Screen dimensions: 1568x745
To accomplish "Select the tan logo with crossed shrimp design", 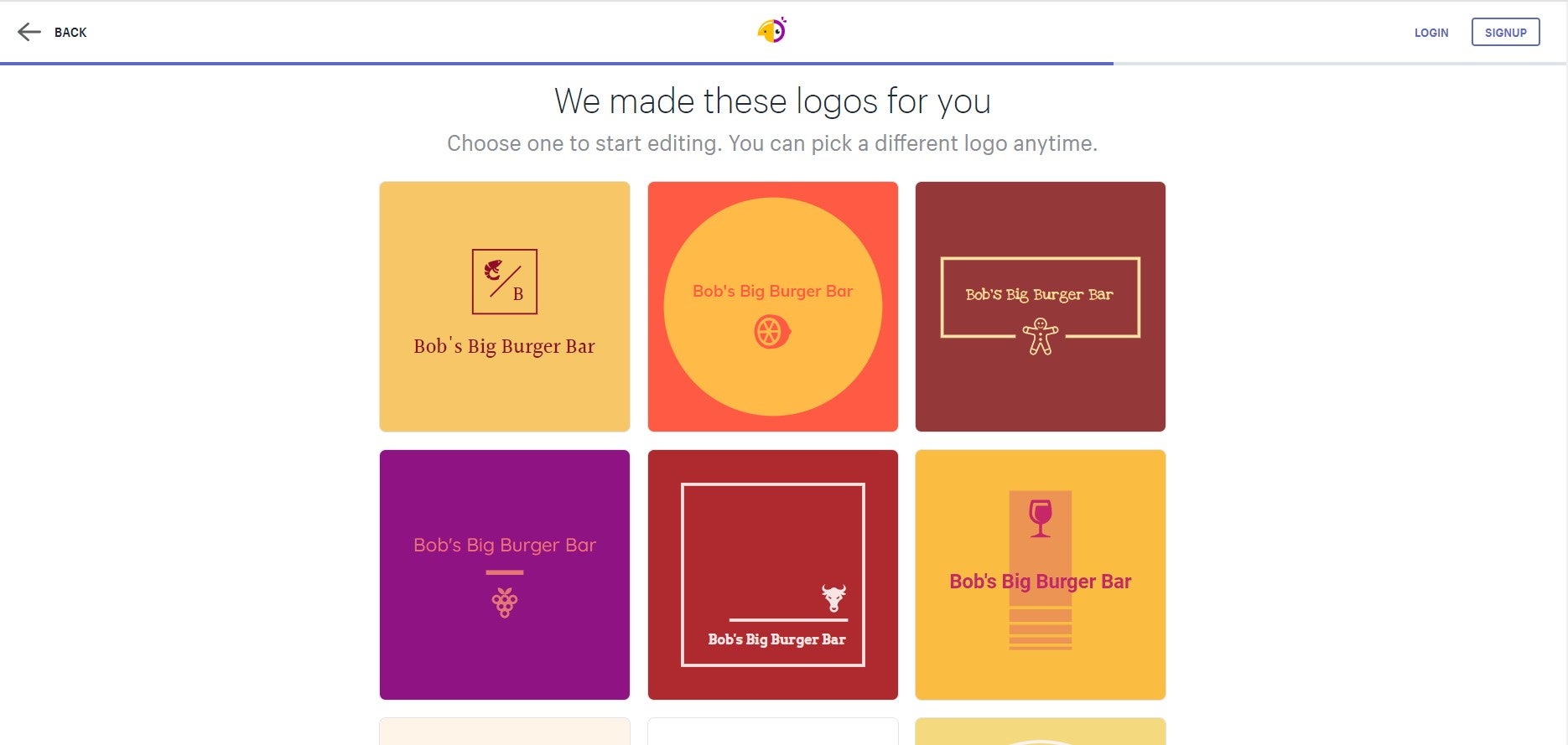I will point(504,306).
